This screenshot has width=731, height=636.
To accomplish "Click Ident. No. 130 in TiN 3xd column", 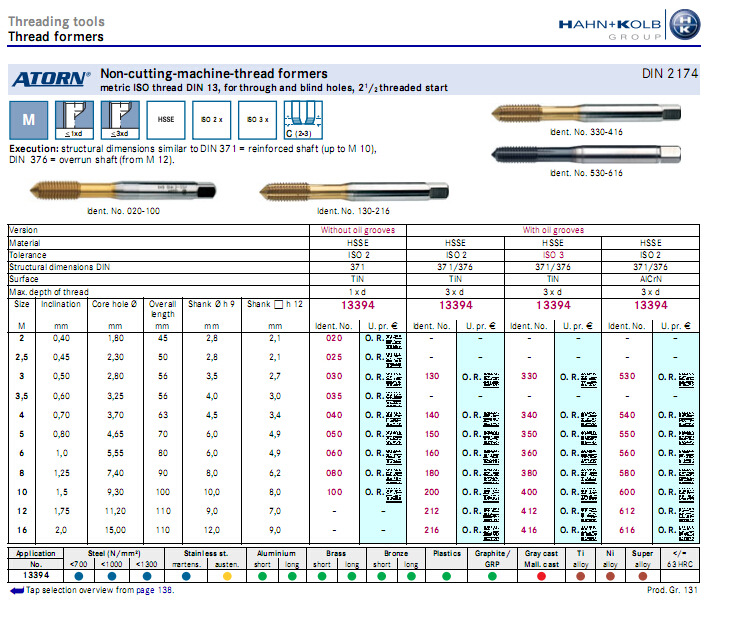I will tap(432, 376).
